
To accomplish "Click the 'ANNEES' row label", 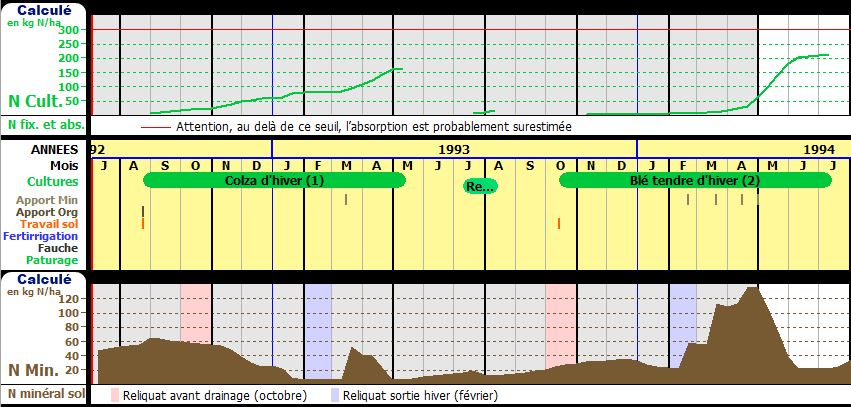I will (54, 150).
